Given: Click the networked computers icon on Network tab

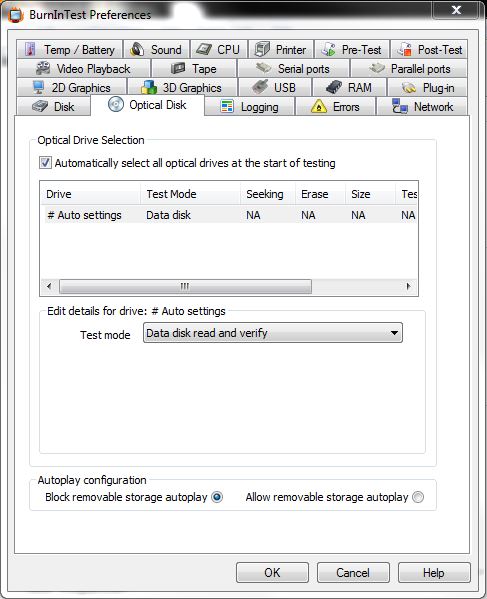Looking at the screenshot, I should (x=400, y=107).
